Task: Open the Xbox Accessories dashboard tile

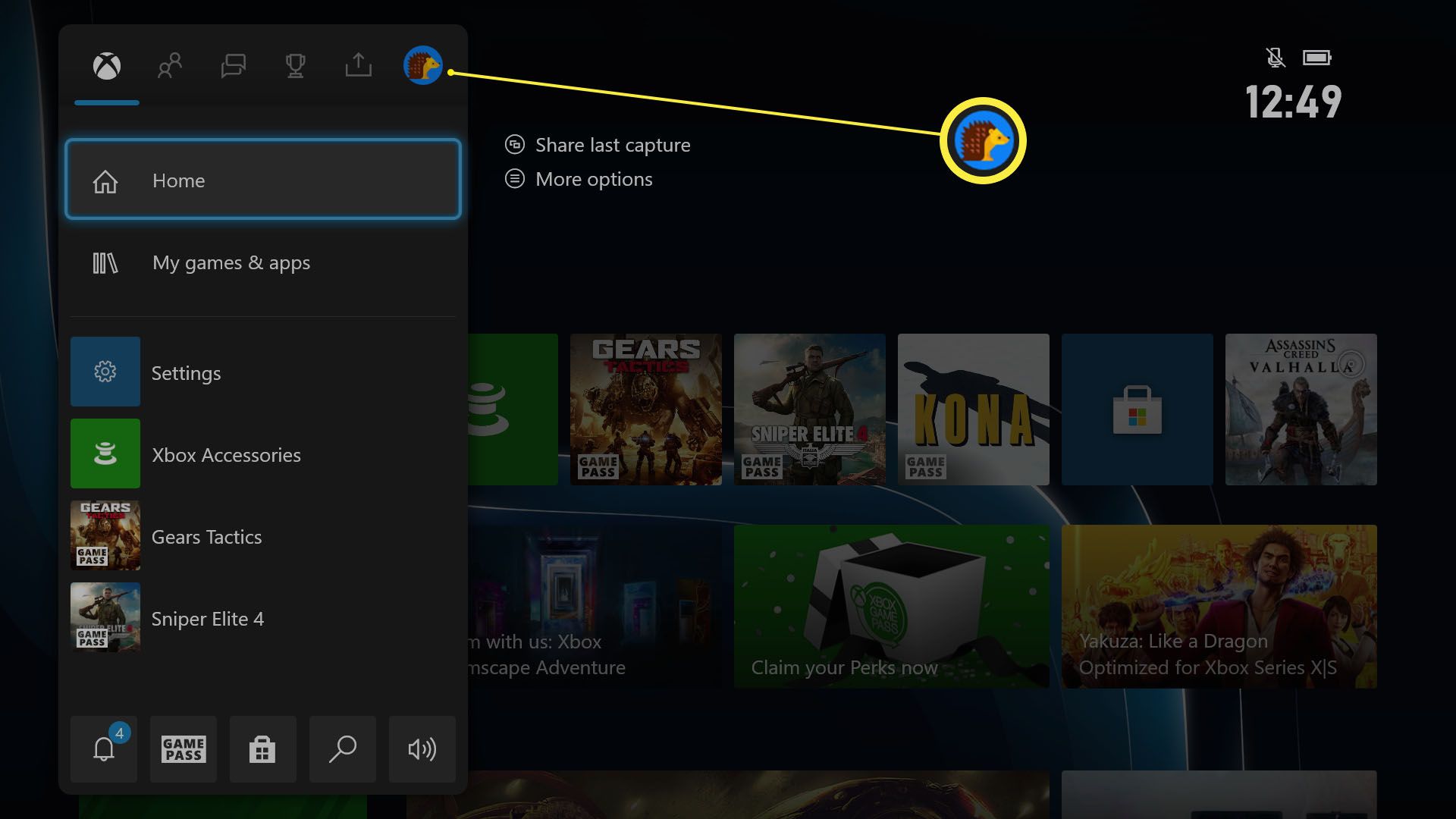Action: (513, 409)
